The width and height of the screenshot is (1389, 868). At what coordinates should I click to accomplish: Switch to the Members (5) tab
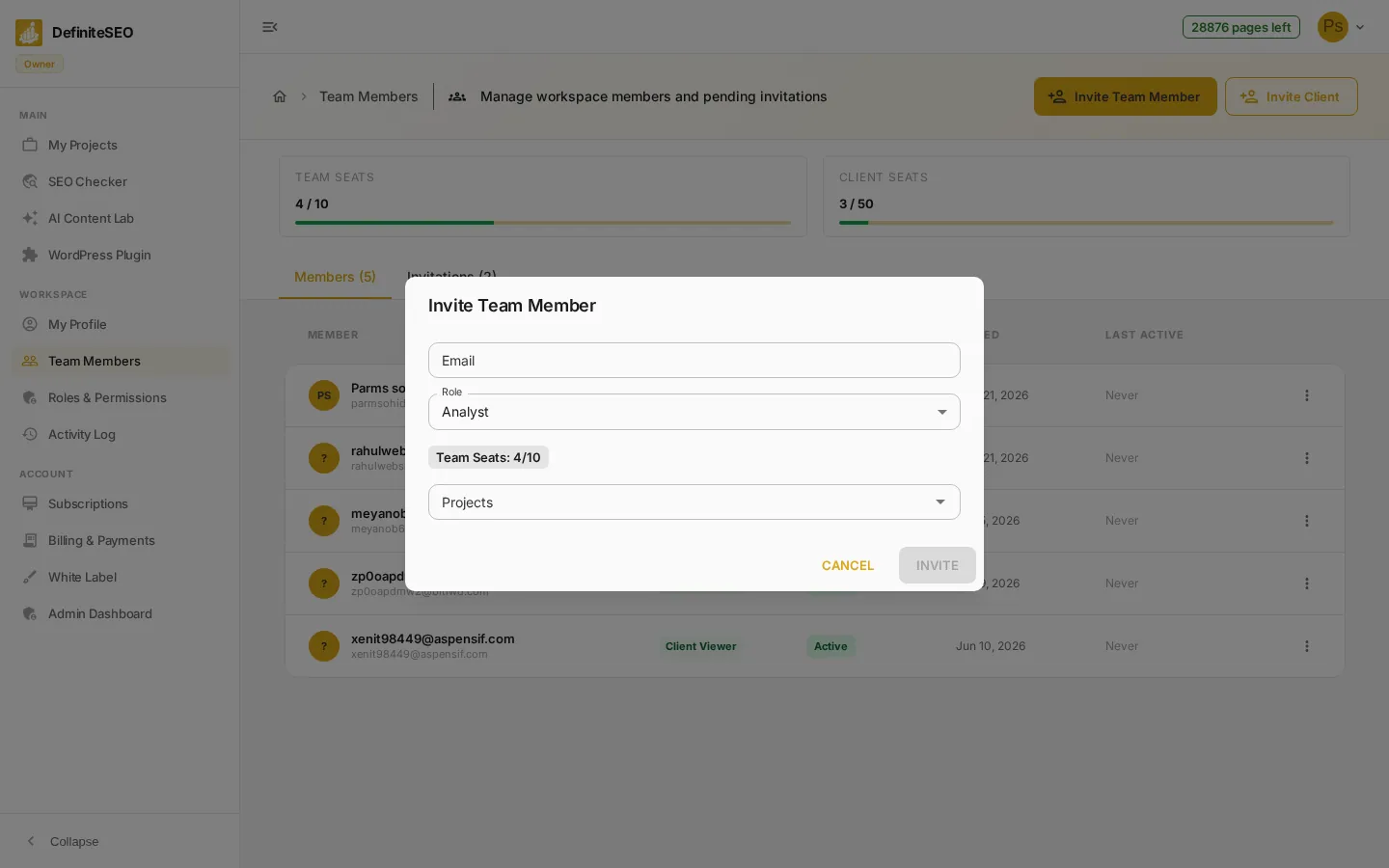point(335,277)
